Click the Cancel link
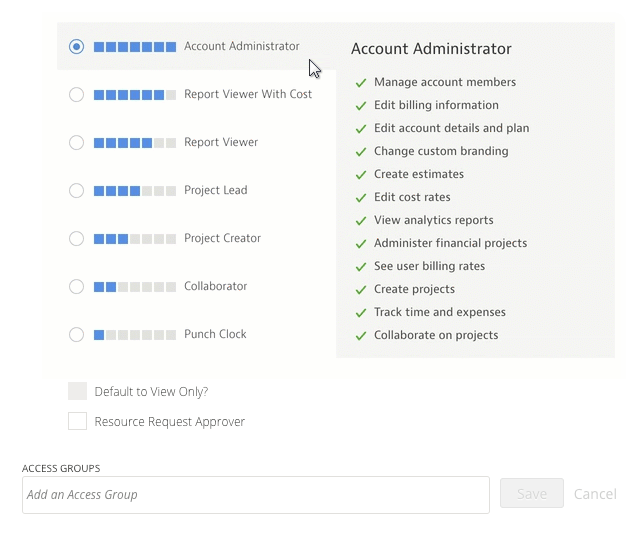The image size is (638, 536). 594,494
